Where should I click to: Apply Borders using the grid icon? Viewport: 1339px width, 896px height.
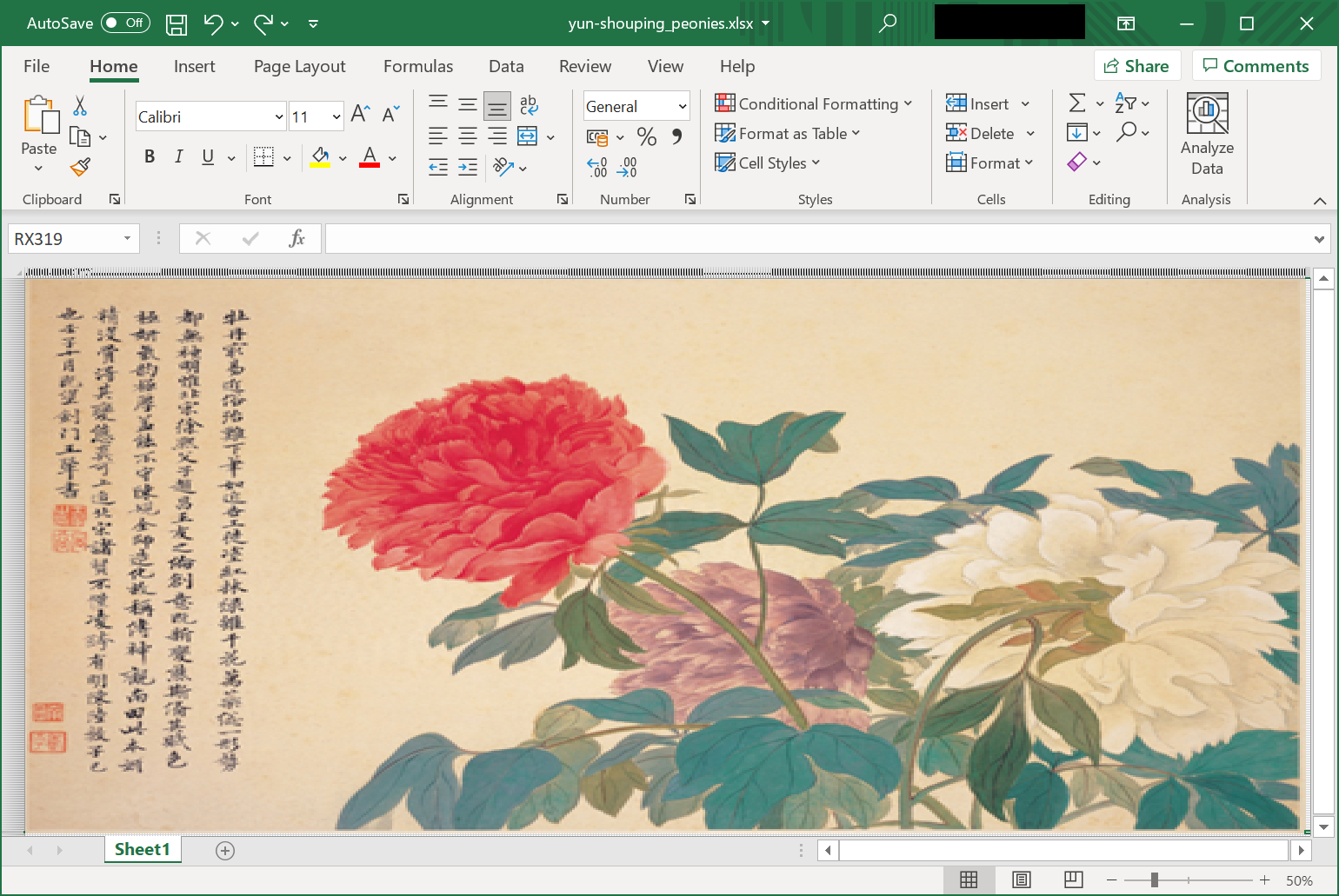point(263,157)
